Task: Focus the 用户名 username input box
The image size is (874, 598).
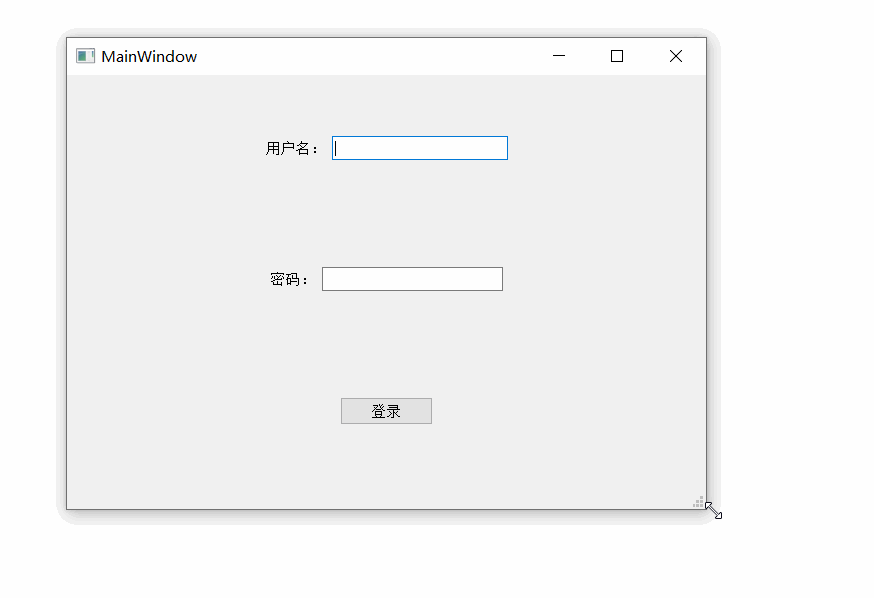Action: [419, 147]
